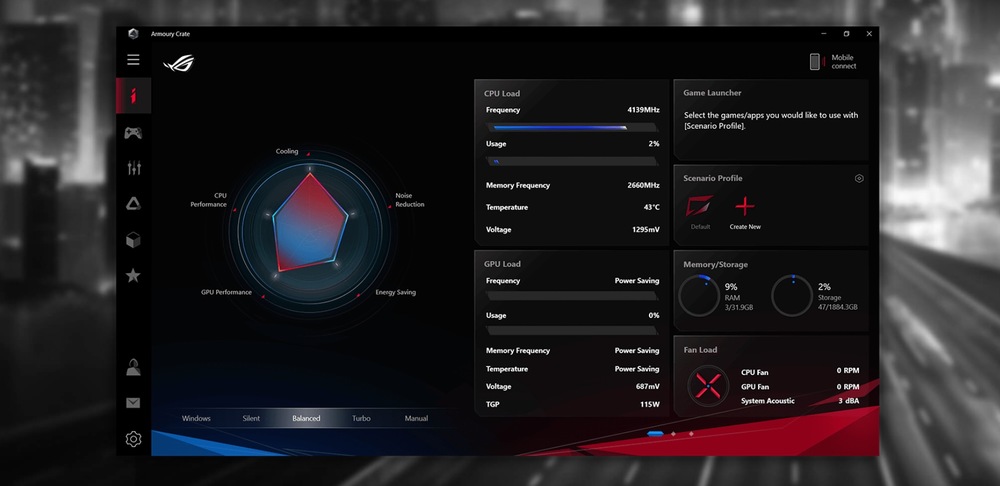The width and height of the screenshot is (1000, 486).
Task: Minimize the Armoury Crate window
Action: (824, 34)
